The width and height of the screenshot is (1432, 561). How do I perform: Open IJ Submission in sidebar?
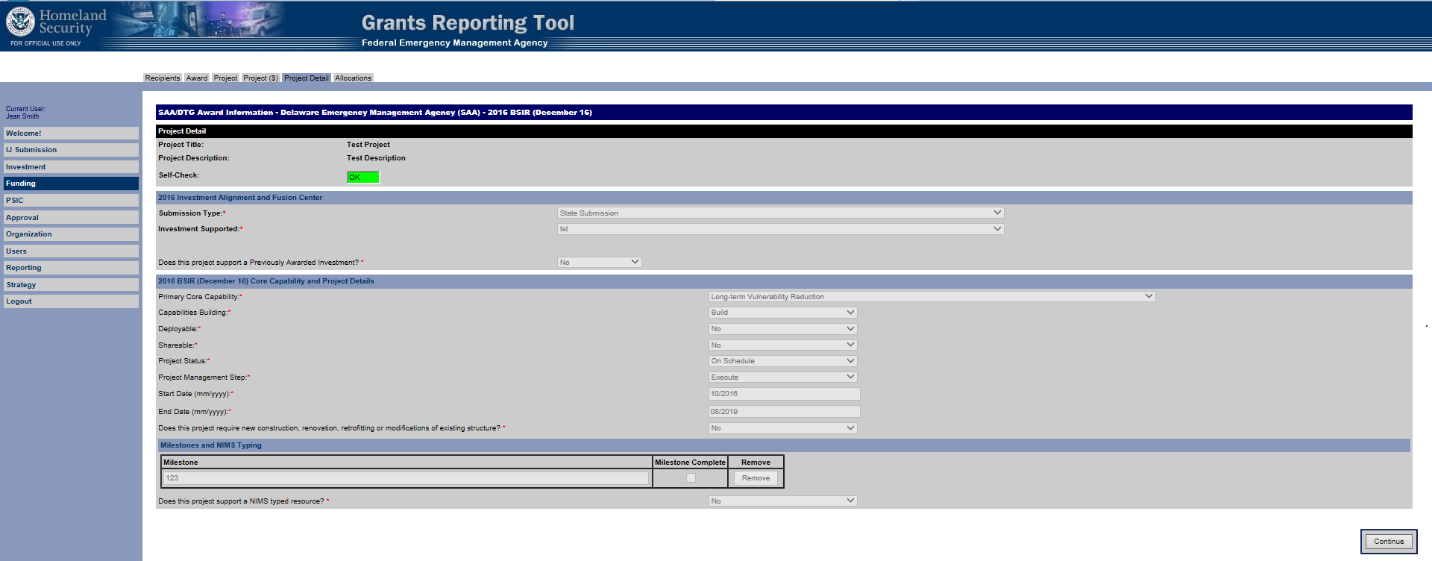(x=70, y=150)
